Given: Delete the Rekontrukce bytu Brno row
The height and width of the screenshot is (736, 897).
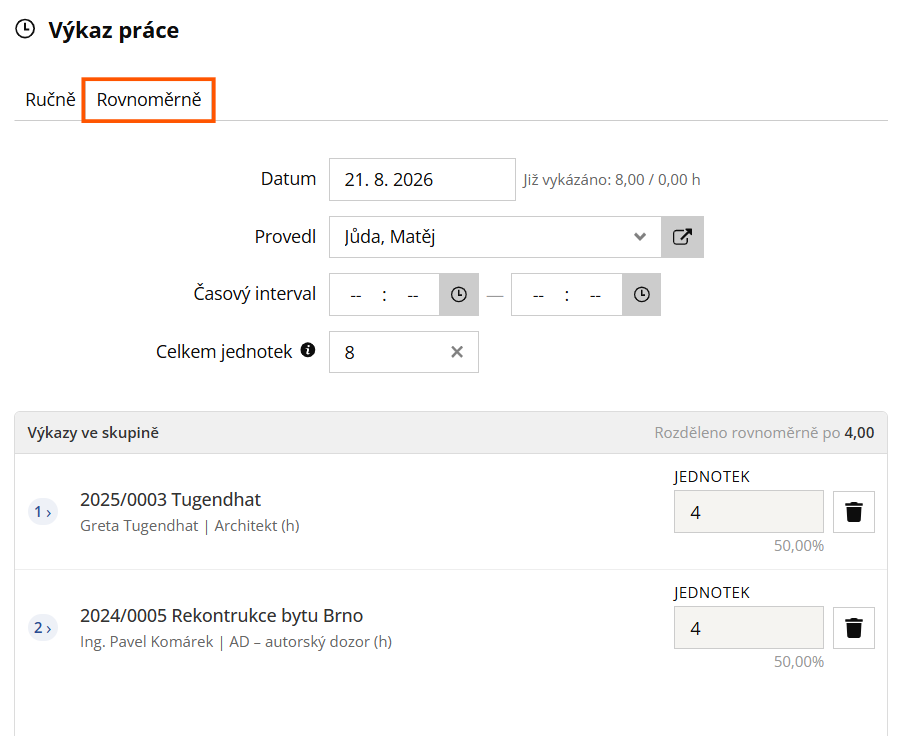Looking at the screenshot, I should 854,628.
